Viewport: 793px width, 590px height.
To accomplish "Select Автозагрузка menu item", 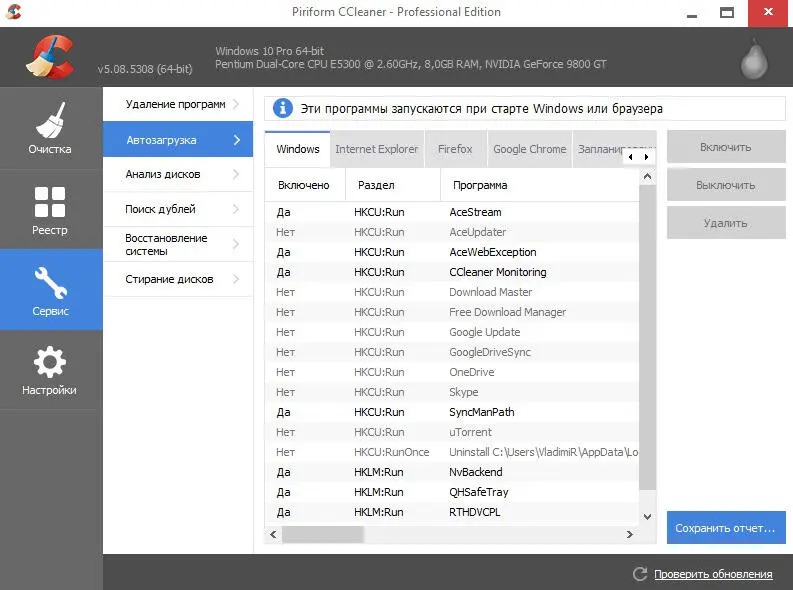I will click(x=178, y=140).
